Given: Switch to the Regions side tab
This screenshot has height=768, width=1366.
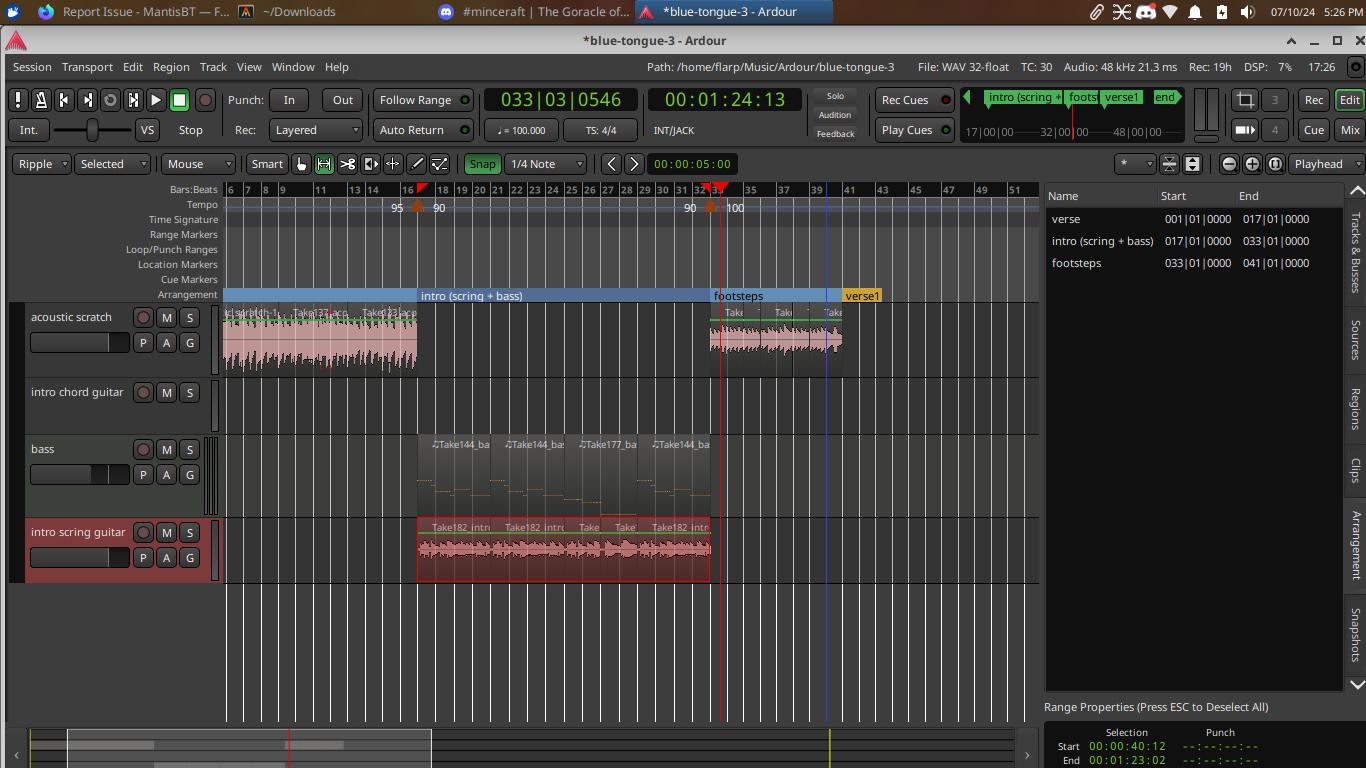Looking at the screenshot, I should [1356, 409].
